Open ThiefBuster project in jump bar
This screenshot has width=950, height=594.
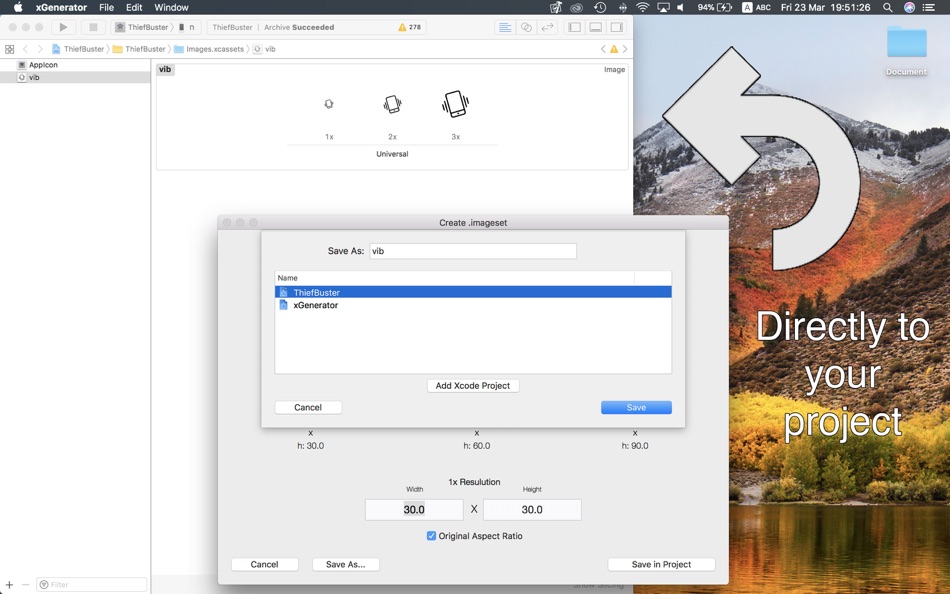(x=78, y=49)
